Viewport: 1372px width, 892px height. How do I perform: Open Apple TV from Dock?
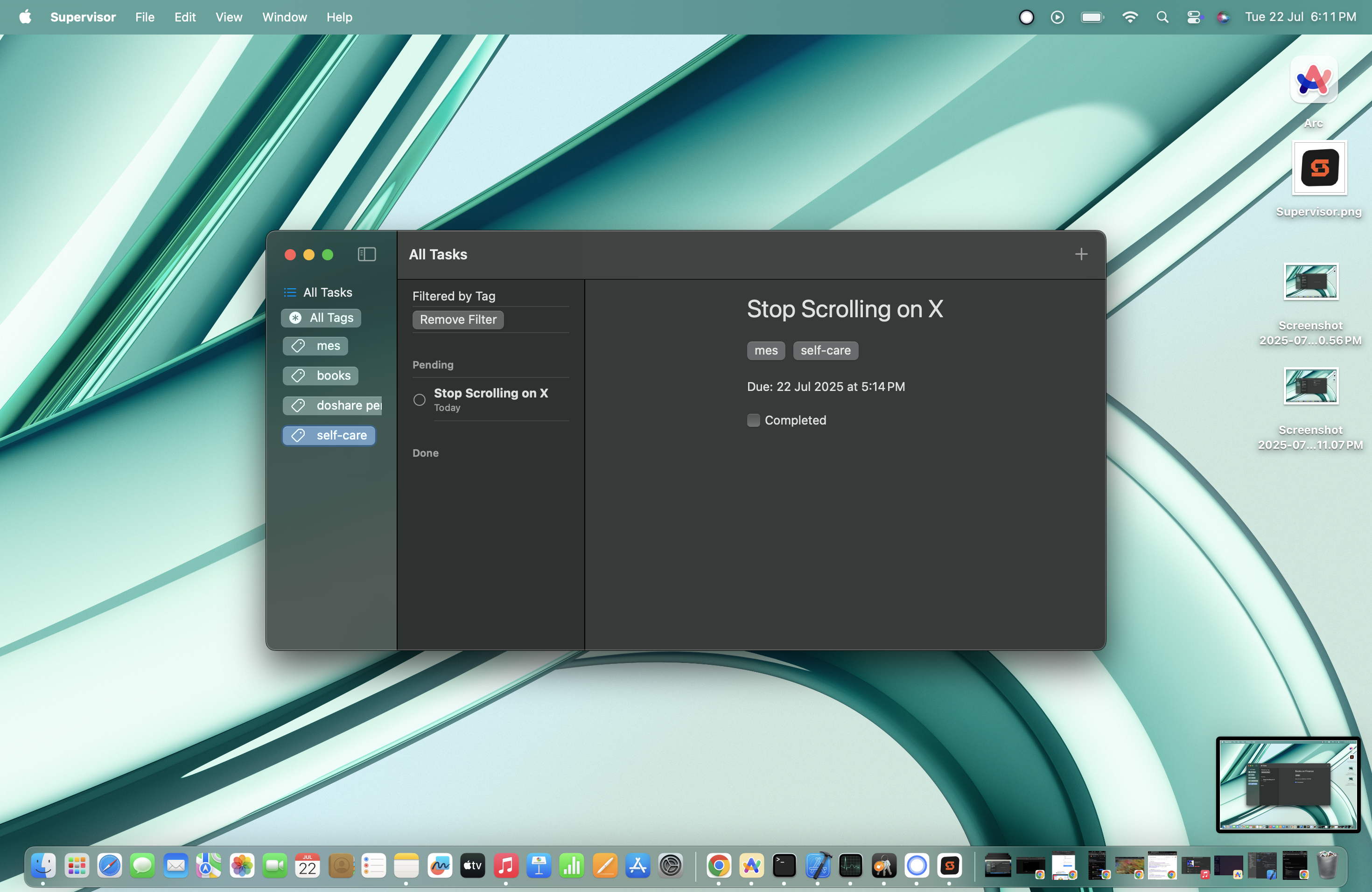point(473,865)
